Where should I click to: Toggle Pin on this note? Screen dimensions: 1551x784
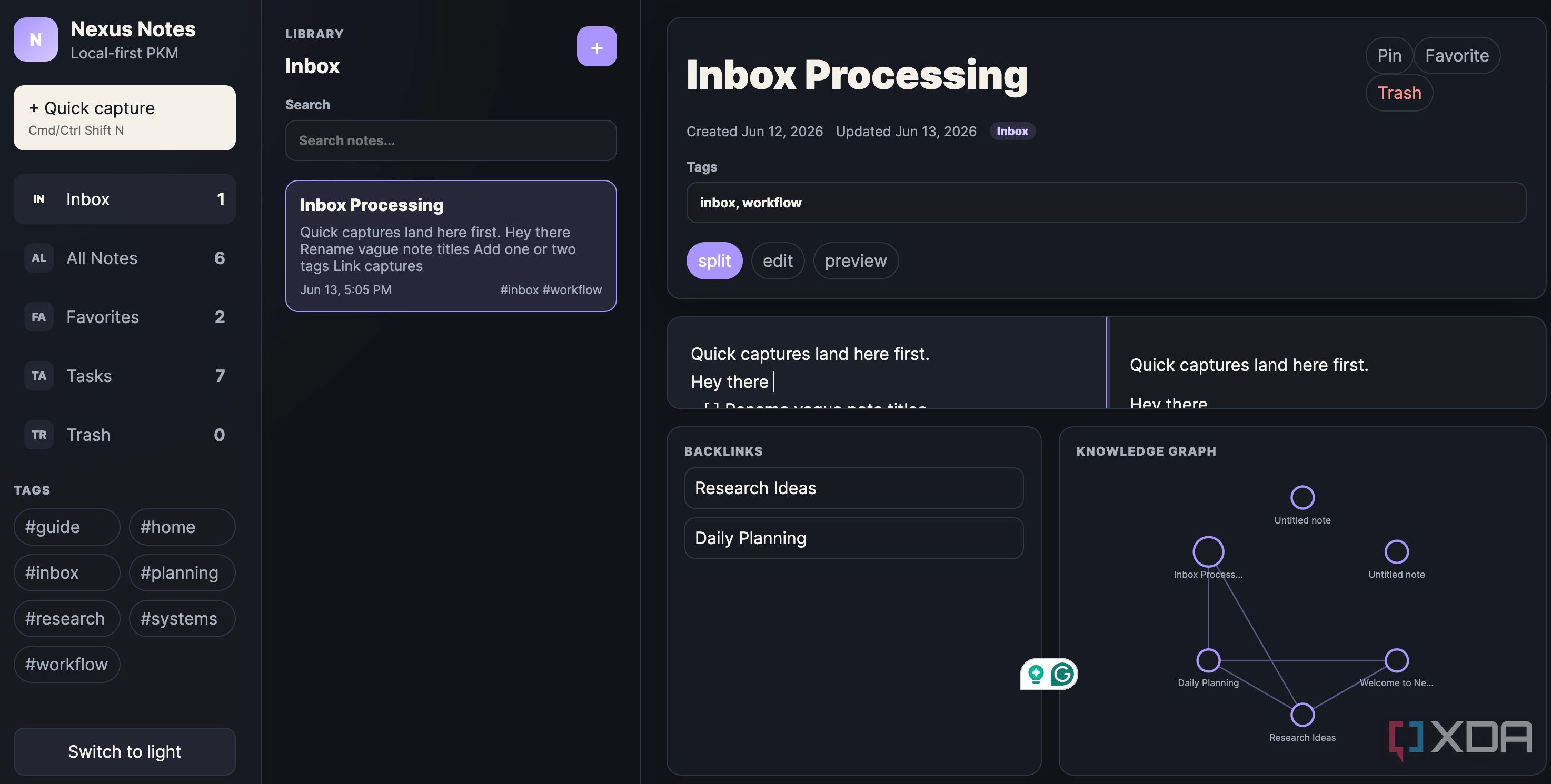pos(1389,55)
